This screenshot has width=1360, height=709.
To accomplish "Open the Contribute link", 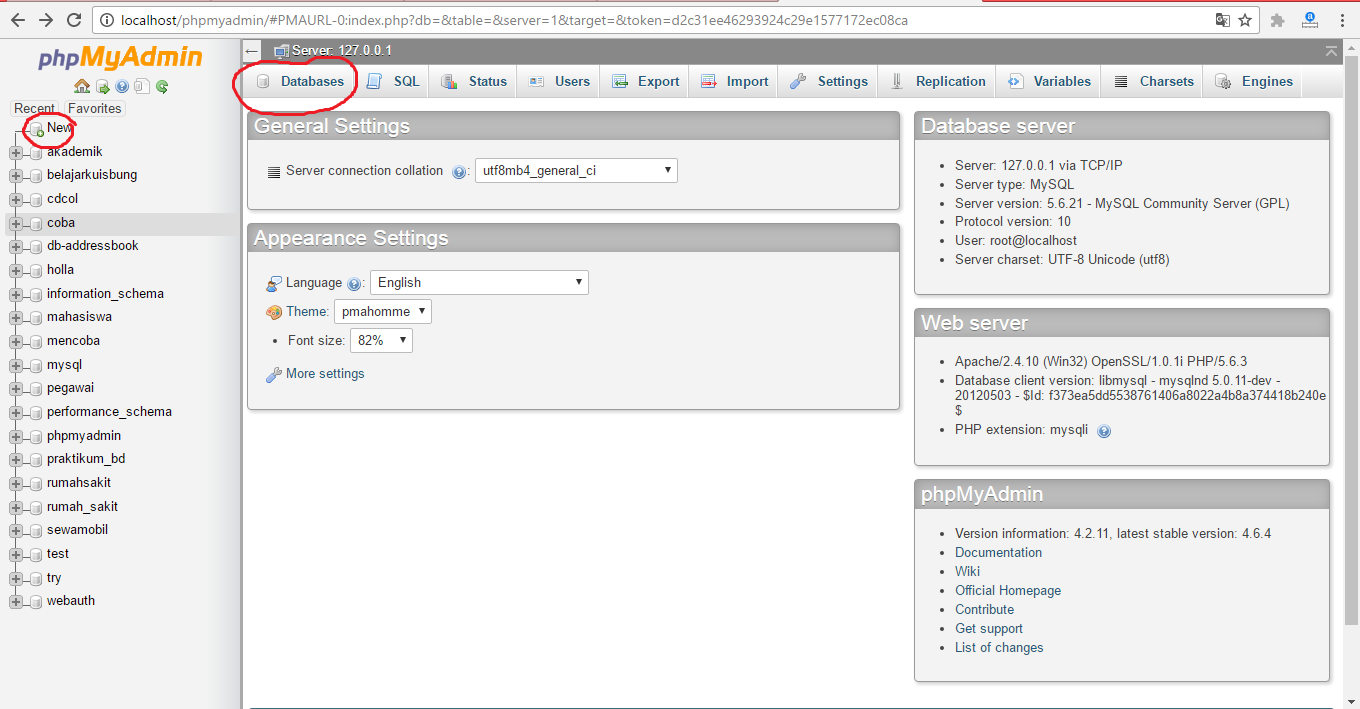I will coord(984,609).
